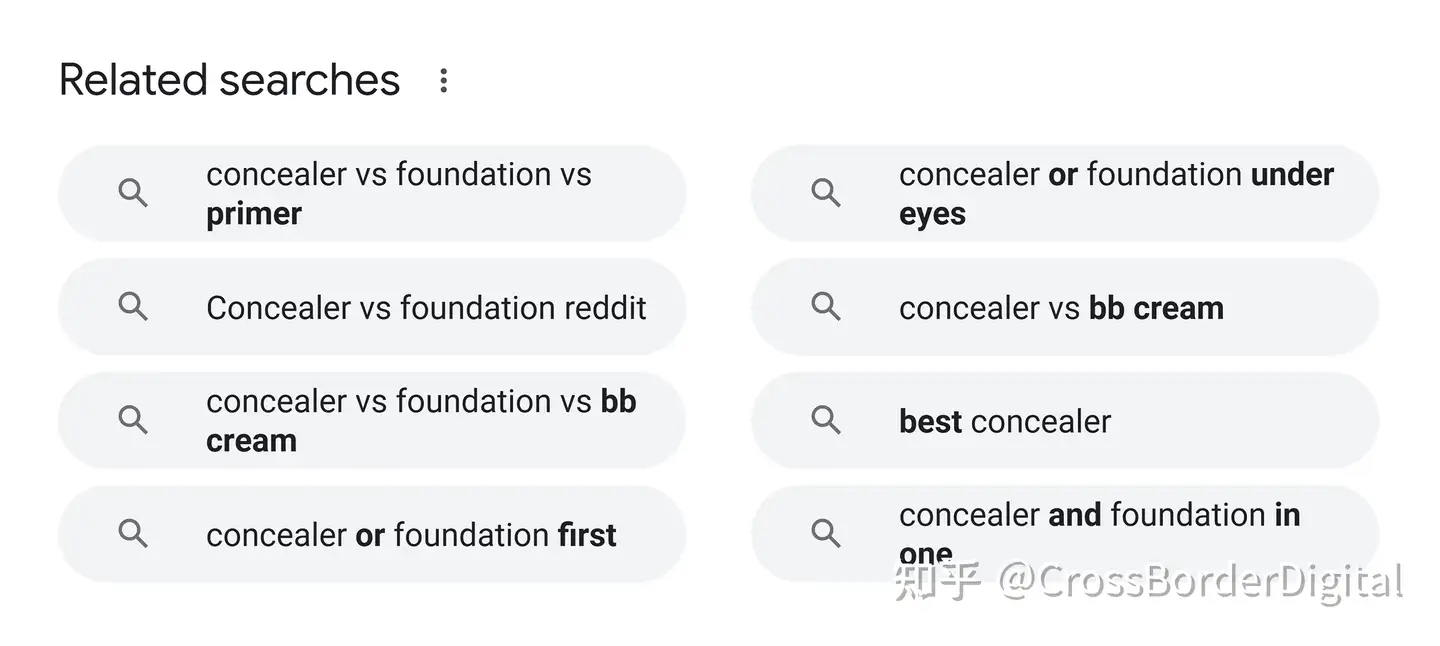Viewport: 1440px width, 646px height.
Task: Open 'Concealer vs foundation reddit' suggestion text
Action: tap(426, 307)
